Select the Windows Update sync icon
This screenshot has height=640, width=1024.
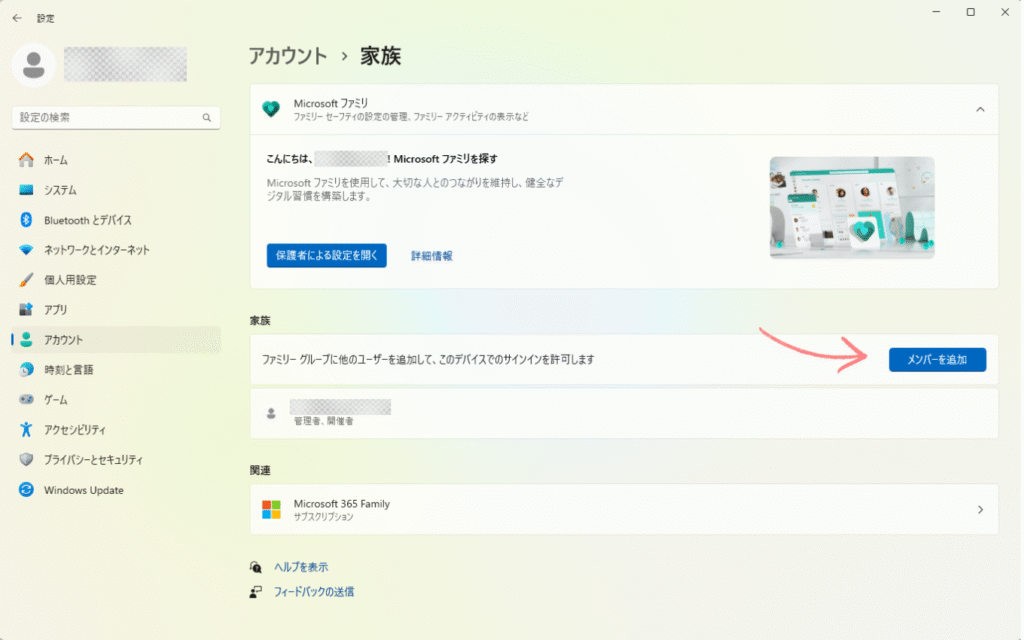click(x=26, y=490)
